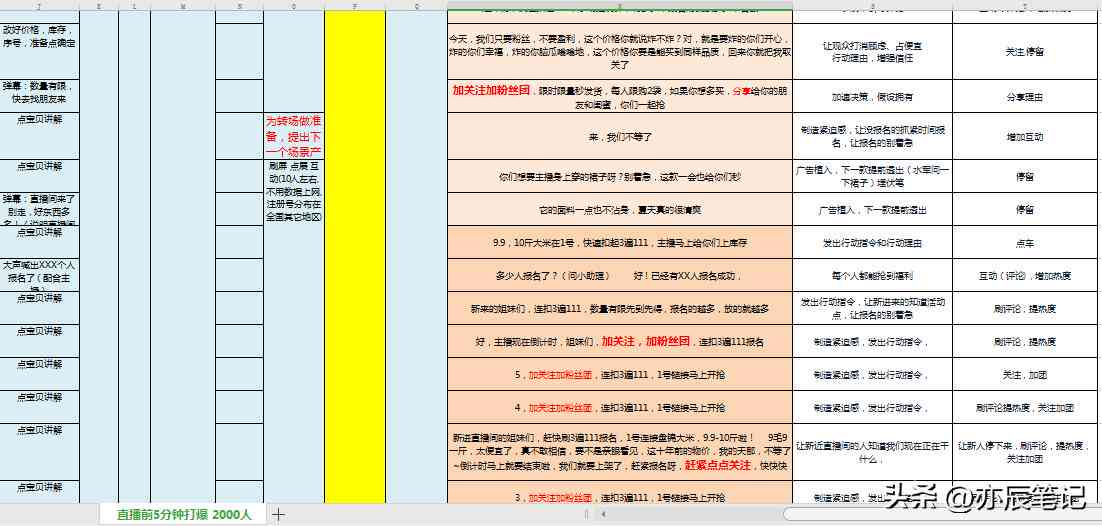Select the cell mentioning 水军问一下裙子
The width and height of the screenshot is (1102, 526).
pyautogui.click(x=873, y=177)
